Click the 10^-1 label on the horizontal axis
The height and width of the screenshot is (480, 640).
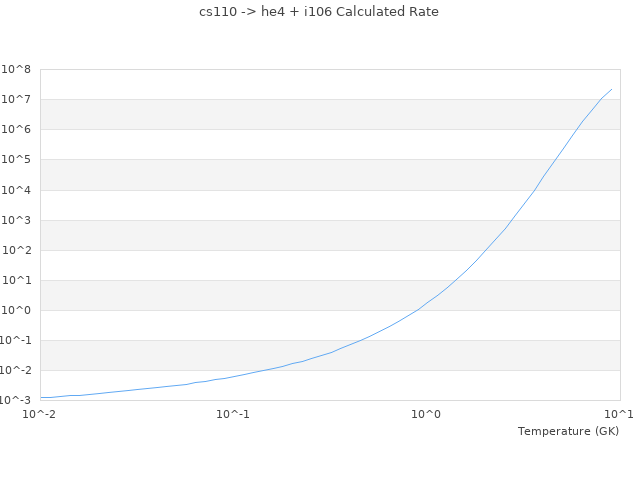click(x=233, y=414)
